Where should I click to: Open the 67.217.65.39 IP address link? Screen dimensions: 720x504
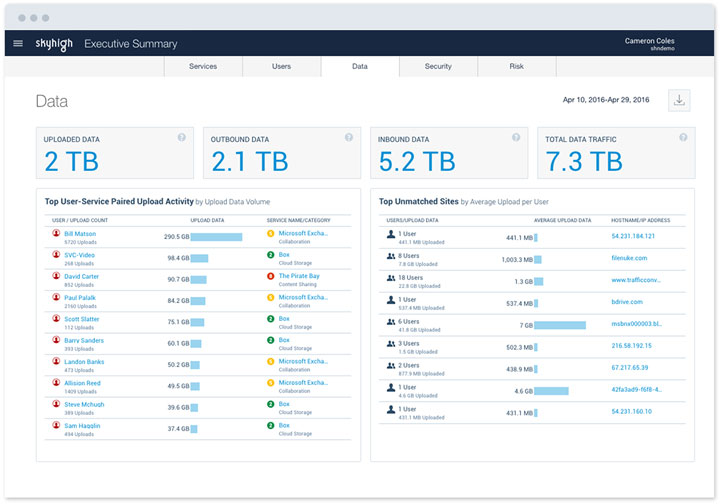click(630, 368)
